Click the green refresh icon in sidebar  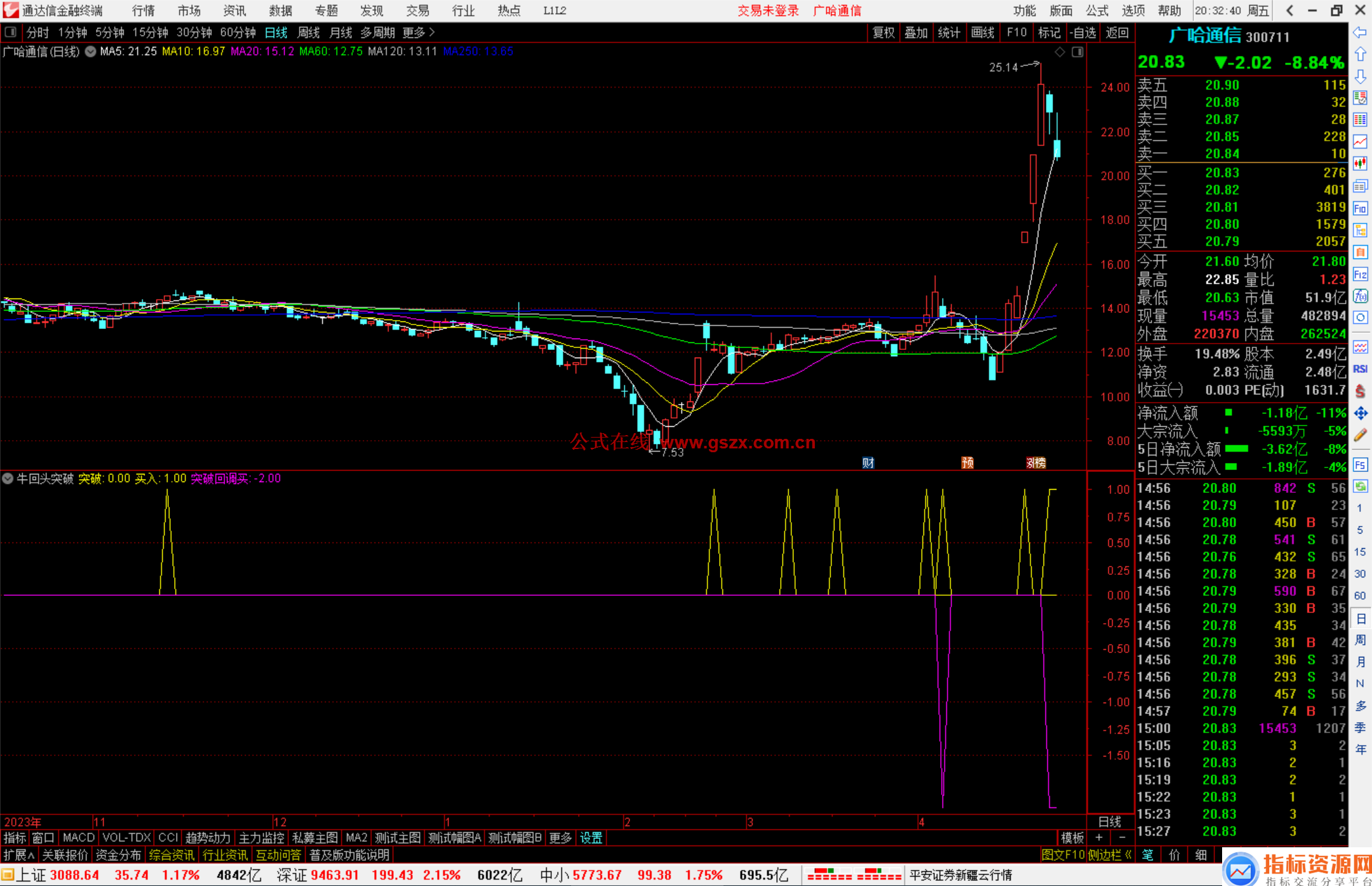[x=1360, y=487]
